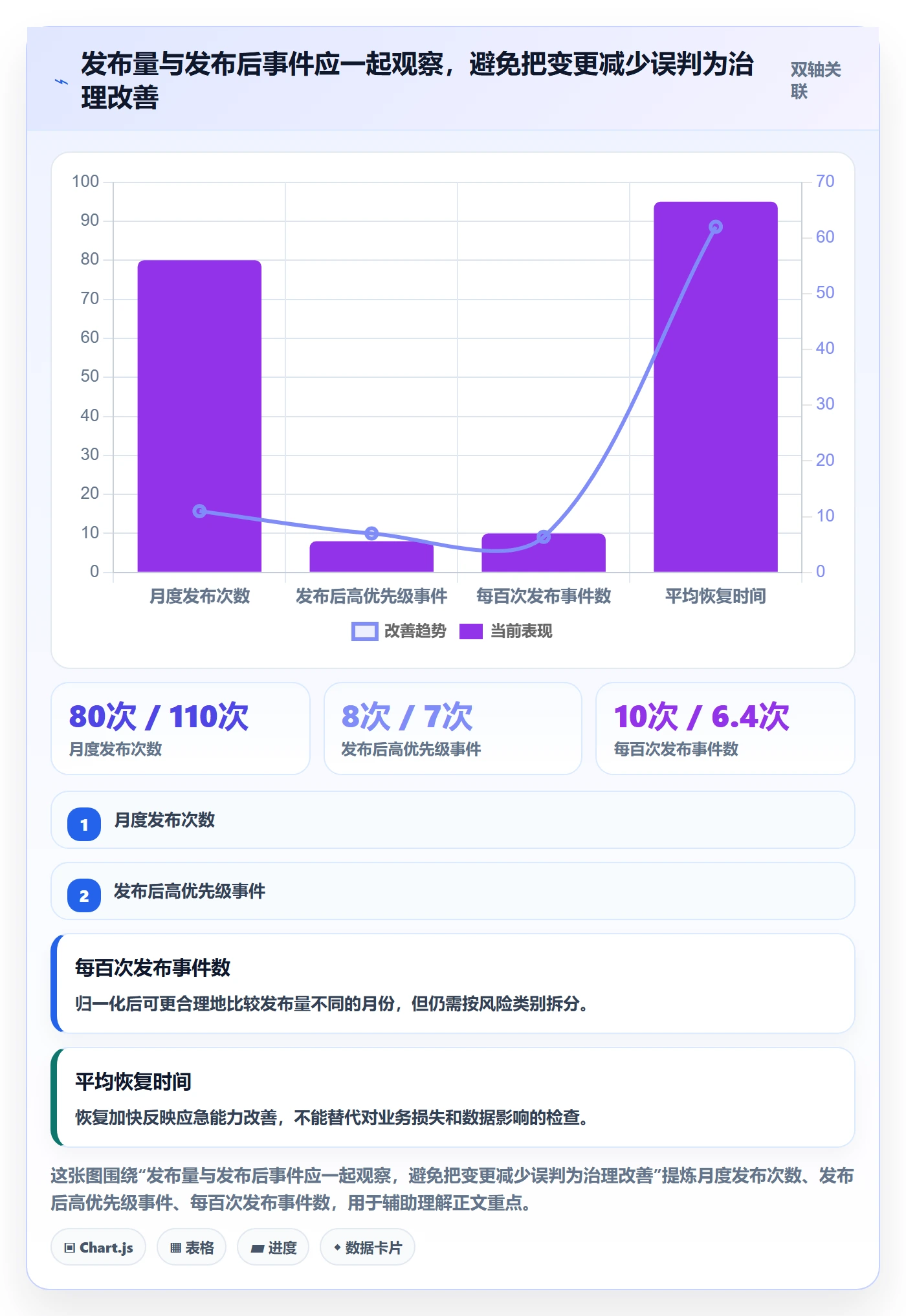
Task: Open the 8次 / 7次 data card
Action: pos(453,729)
